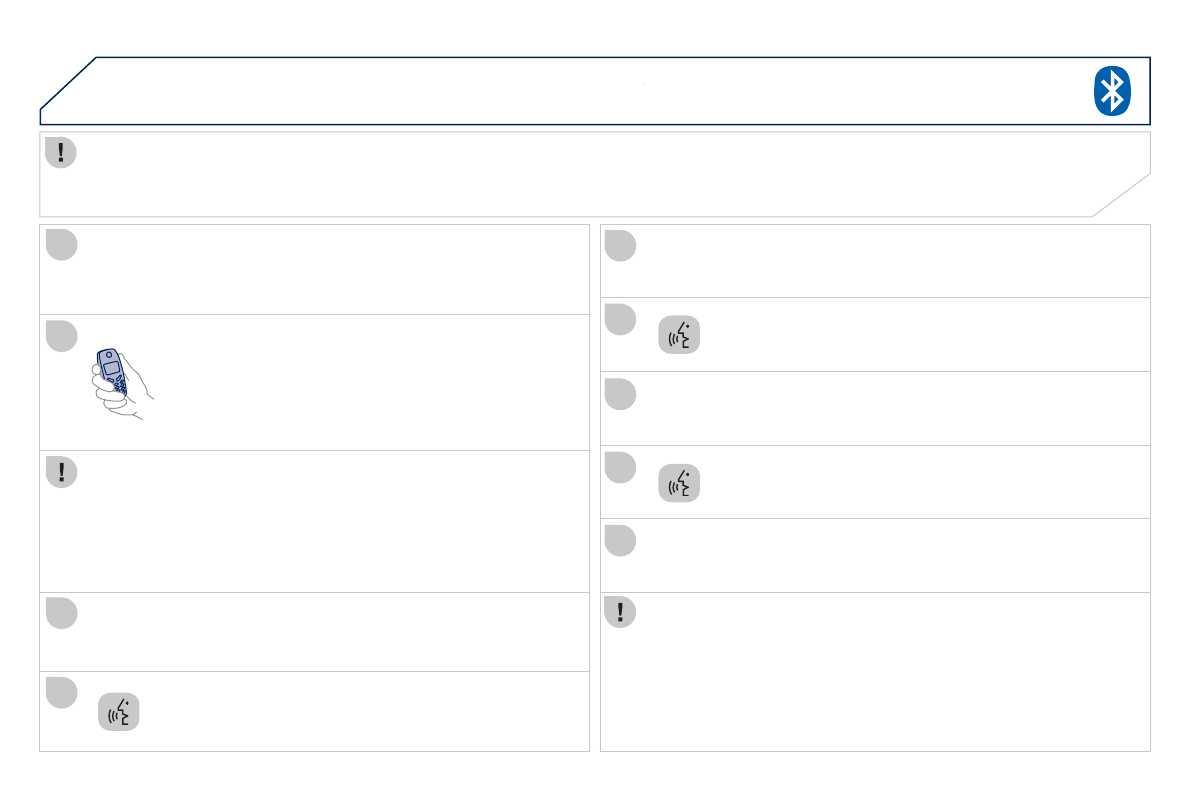Select the step circle beside the upper right voice icon
This screenshot has width=1191, height=794.
(x=620, y=319)
